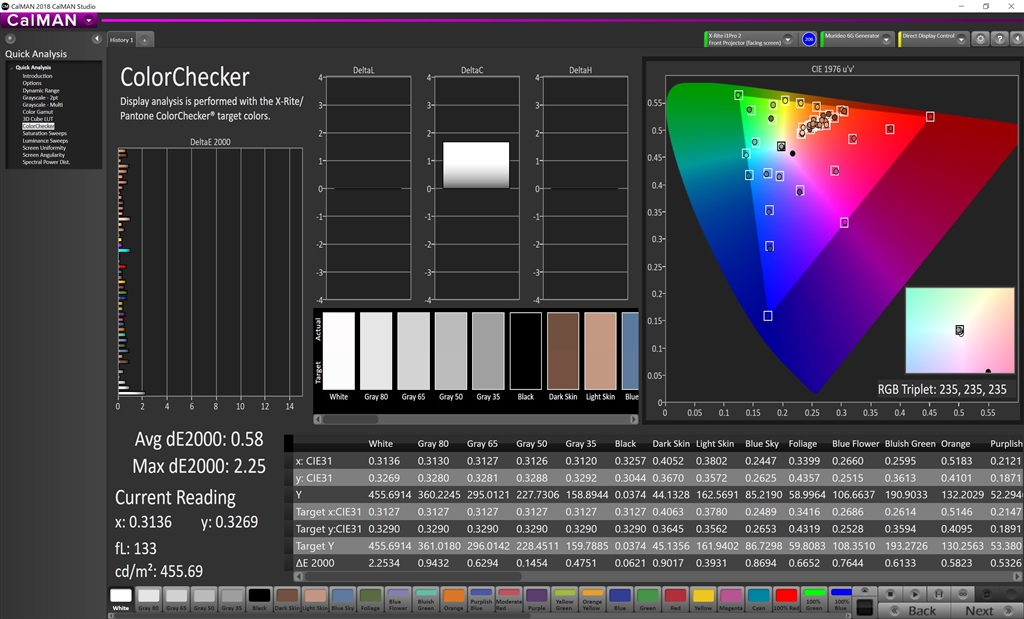1024x619 pixels.
Task: Switch to the History 1 tab
Action: click(121, 40)
